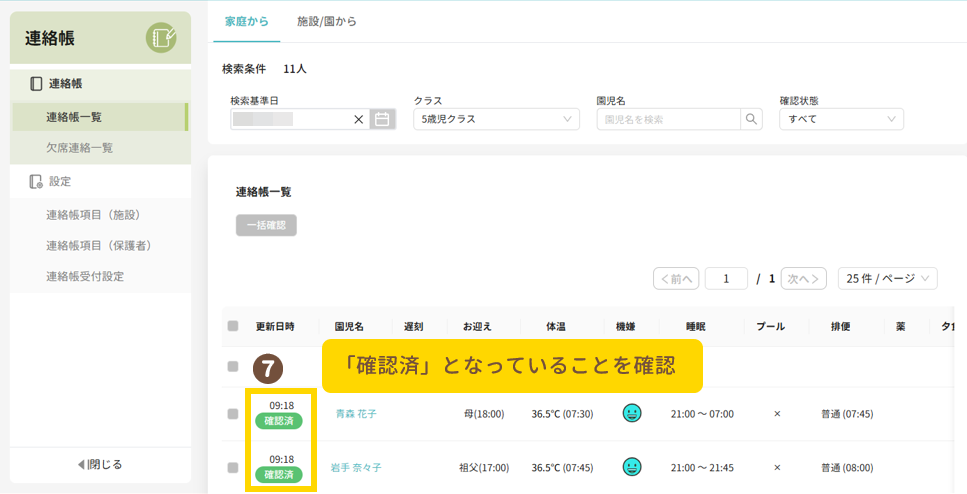Image resolution: width=967 pixels, height=494 pixels.
Task: Collapse the sidebar with 閉じる
Action: (100, 464)
